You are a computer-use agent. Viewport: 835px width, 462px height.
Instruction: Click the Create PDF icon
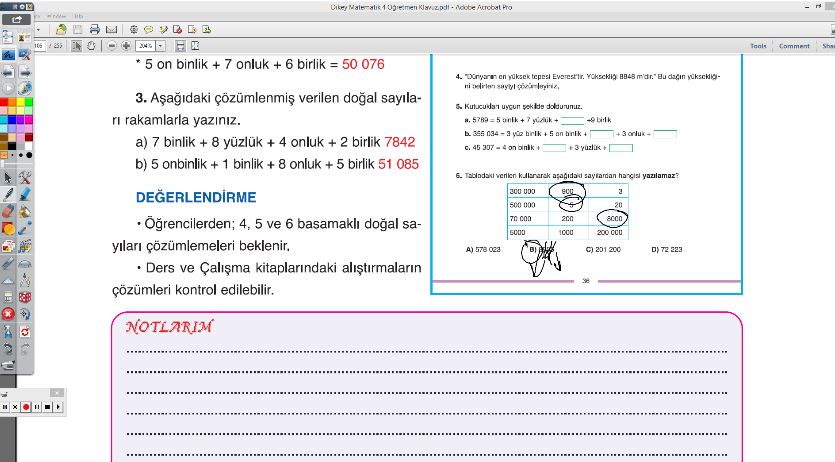click(61, 29)
